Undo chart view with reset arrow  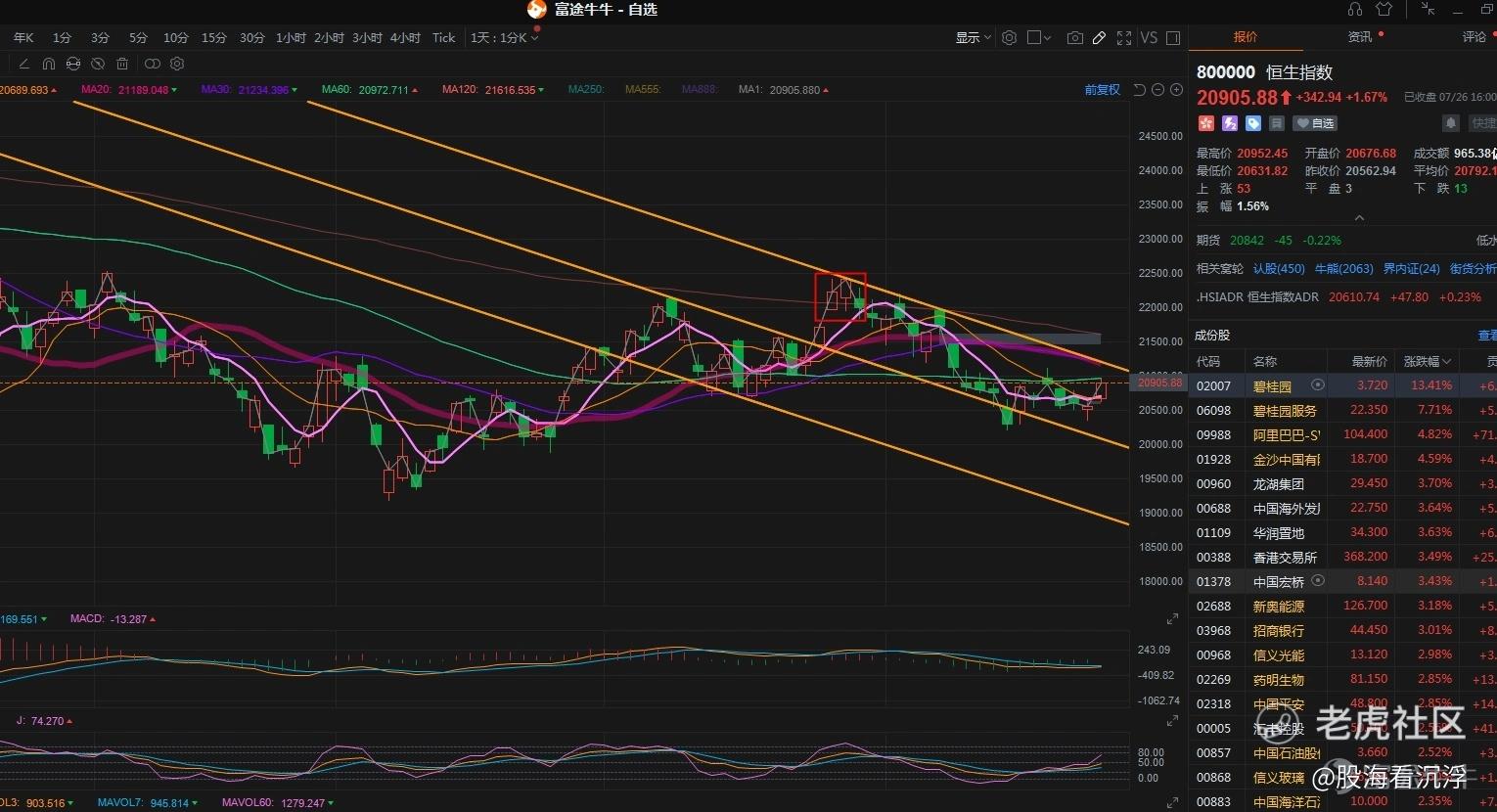point(1140,90)
